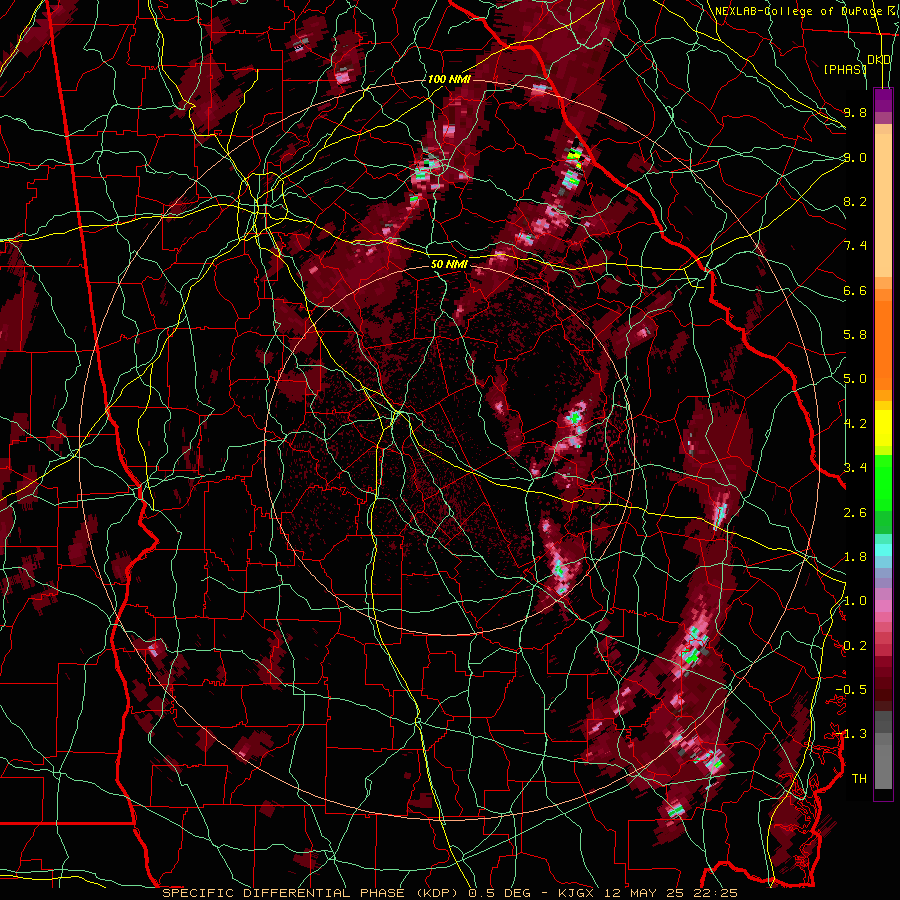The image size is (900, 900).
Task: Click the 0.2 value on the color scale
Action: coord(855,646)
